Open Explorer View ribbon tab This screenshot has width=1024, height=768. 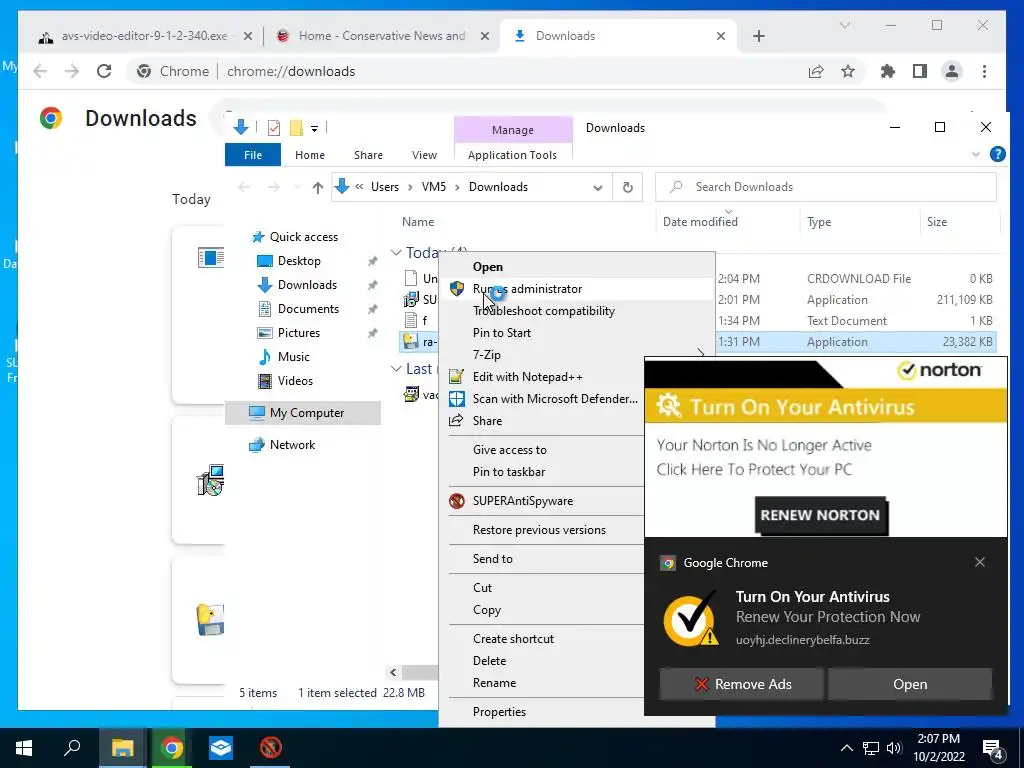pos(424,155)
